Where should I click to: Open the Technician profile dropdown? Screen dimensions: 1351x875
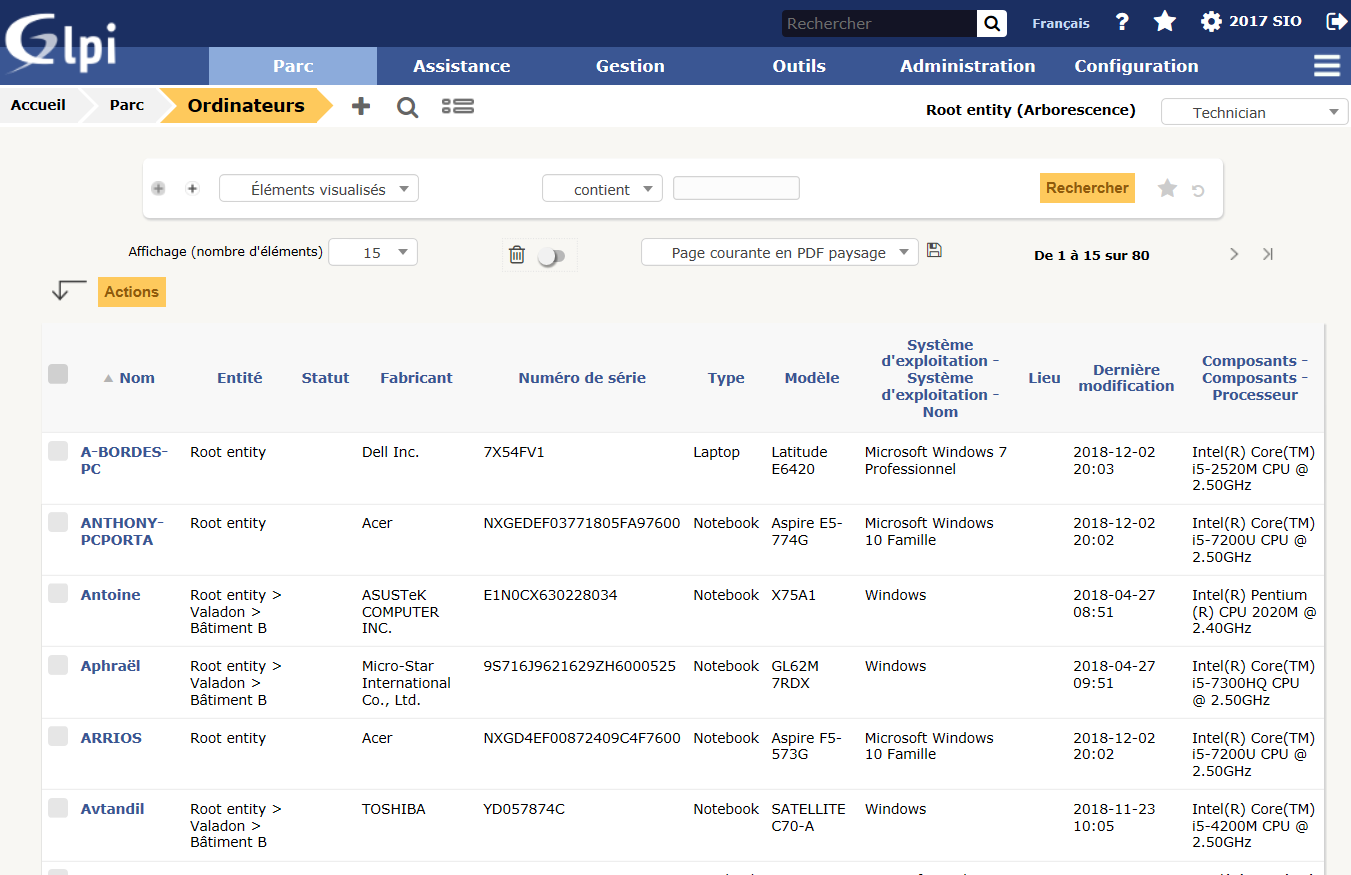point(1254,112)
